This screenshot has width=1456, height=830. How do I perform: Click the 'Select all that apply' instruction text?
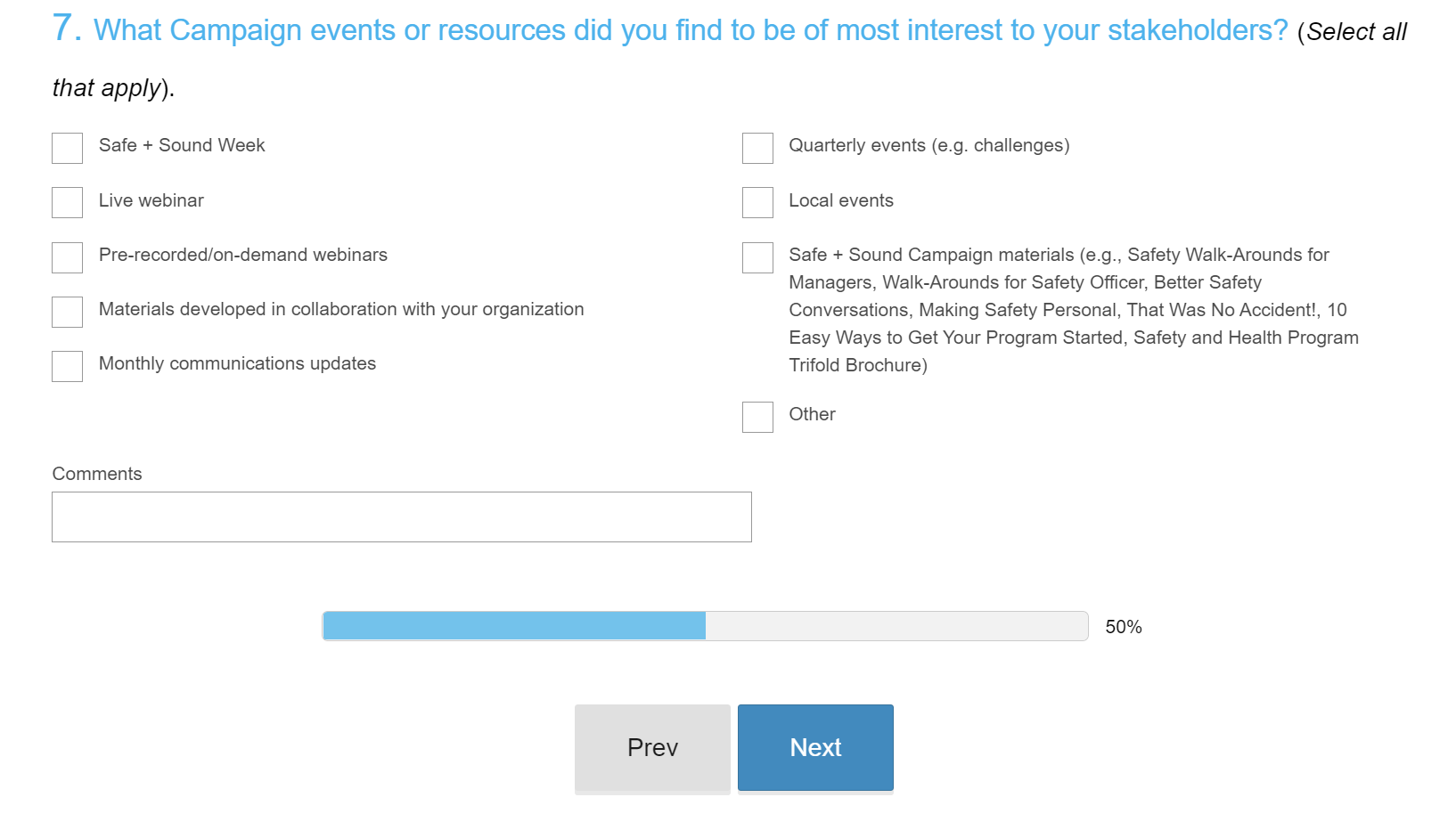1355,33
